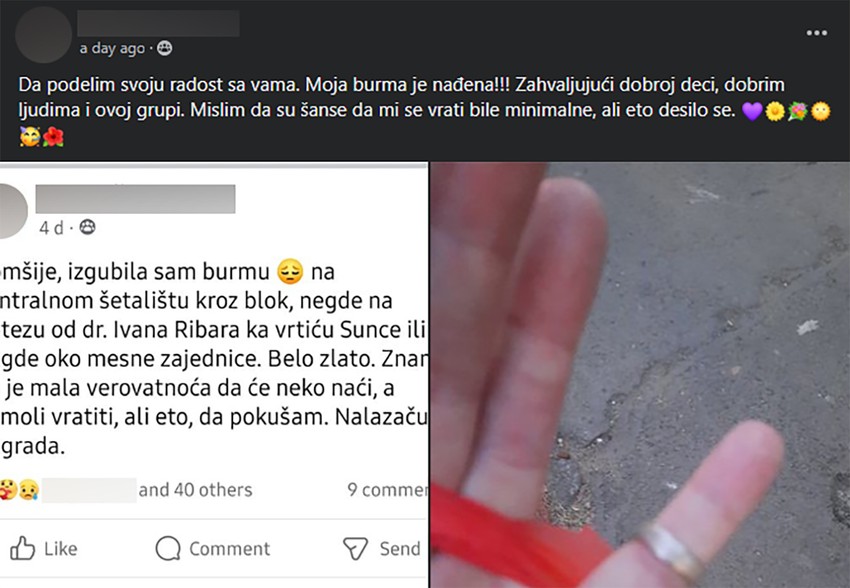This screenshot has width=850, height=588.
Task: Click the reaction emojis beside '40 others'
Action: tap(18, 490)
